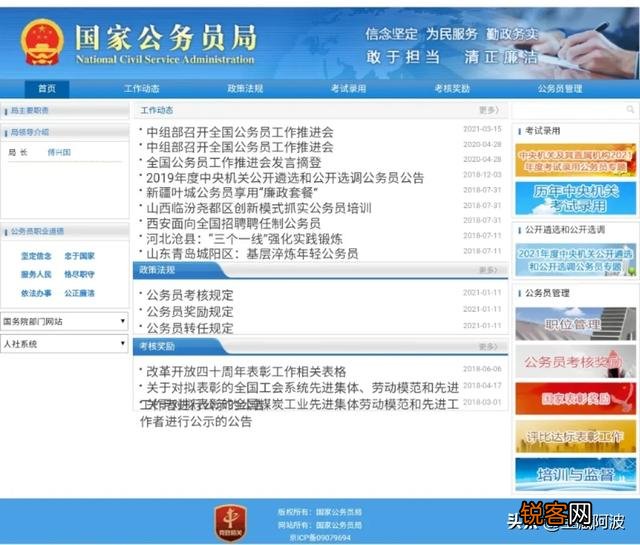Open the 工作动态 navigation tab
Screen dimensions: 640x545
point(142,89)
